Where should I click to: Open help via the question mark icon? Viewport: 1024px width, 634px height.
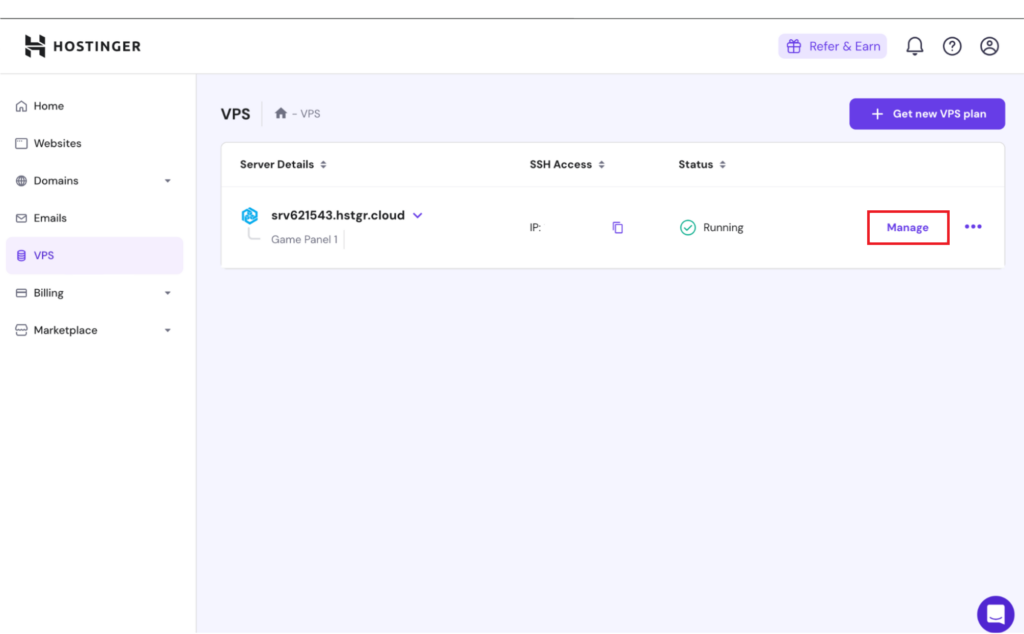pyautogui.click(x=951, y=45)
